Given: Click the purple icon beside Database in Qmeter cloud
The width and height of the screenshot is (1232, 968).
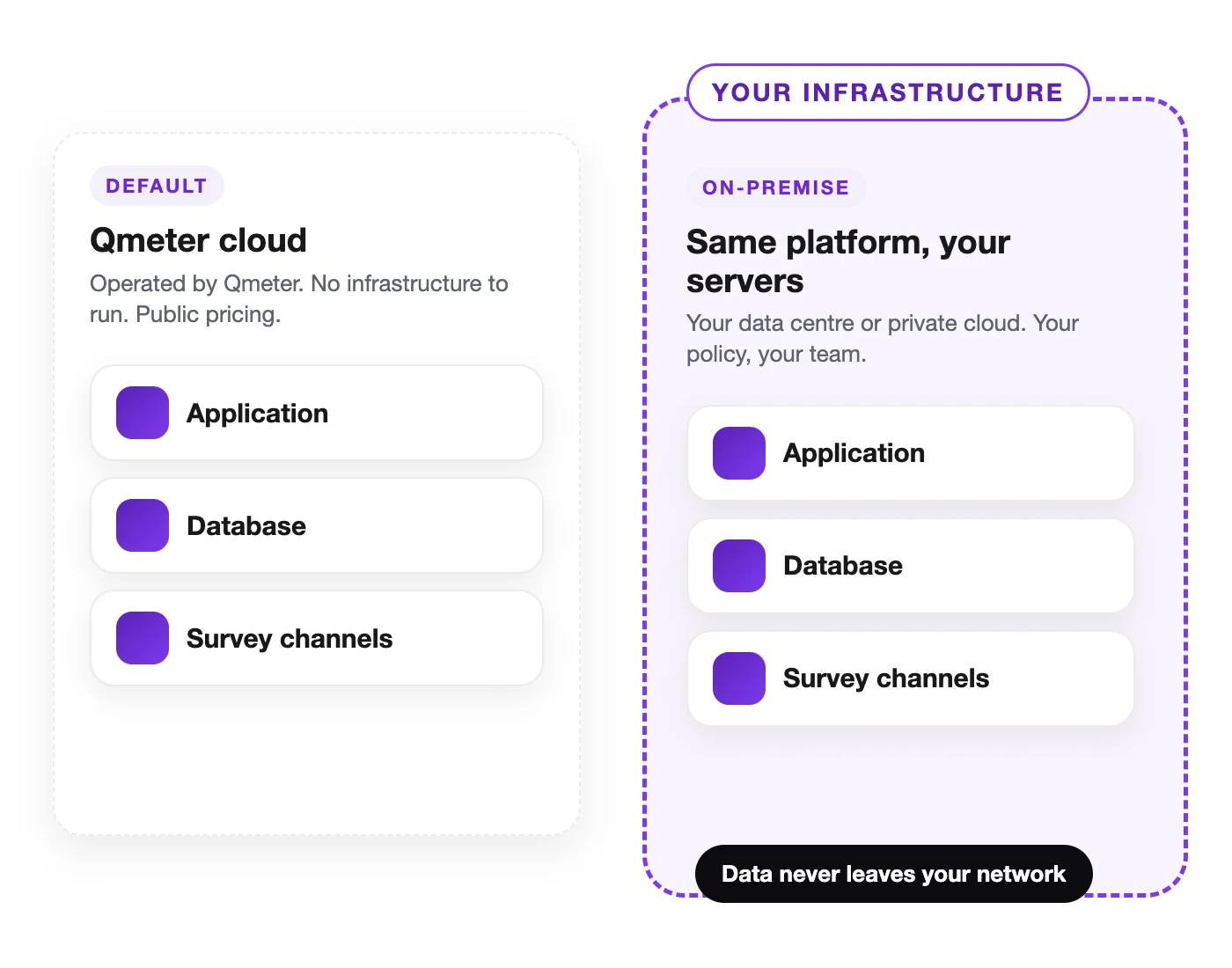Looking at the screenshot, I should [x=143, y=525].
